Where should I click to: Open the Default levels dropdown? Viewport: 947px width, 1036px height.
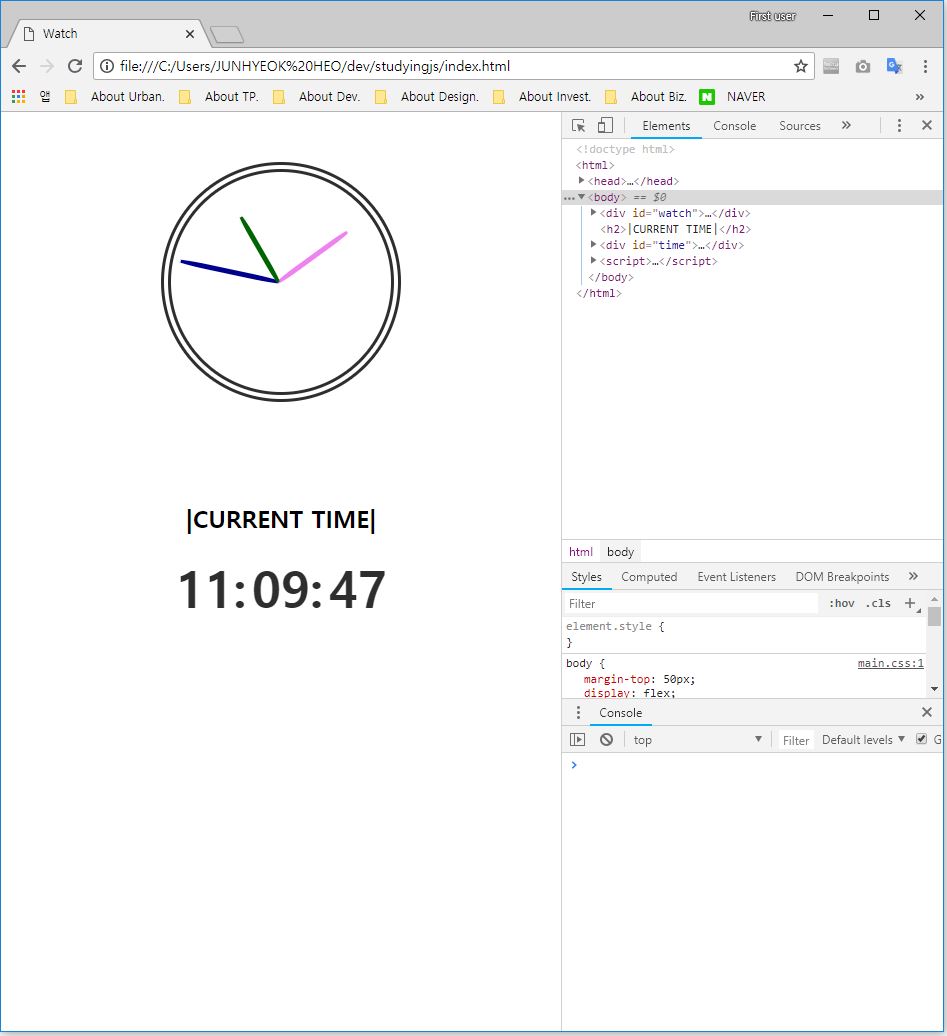click(x=863, y=740)
